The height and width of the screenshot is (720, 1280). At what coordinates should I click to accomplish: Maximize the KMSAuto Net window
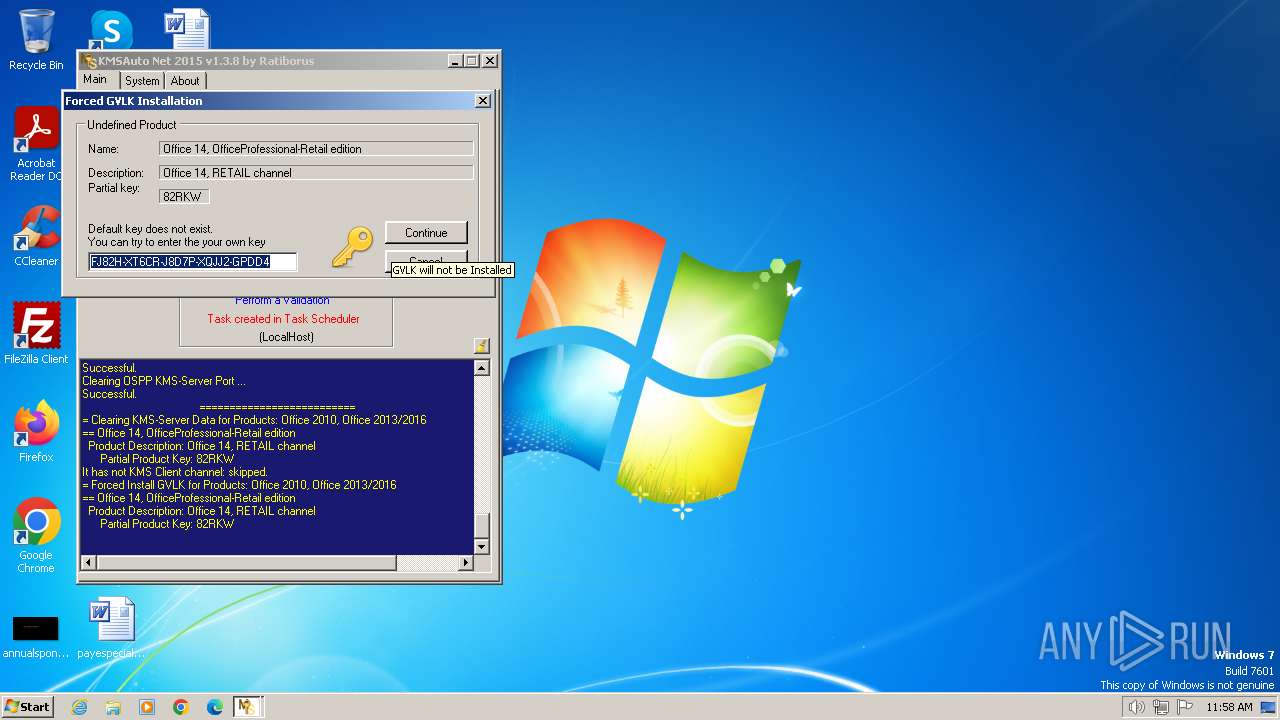(x=472, y=61)
